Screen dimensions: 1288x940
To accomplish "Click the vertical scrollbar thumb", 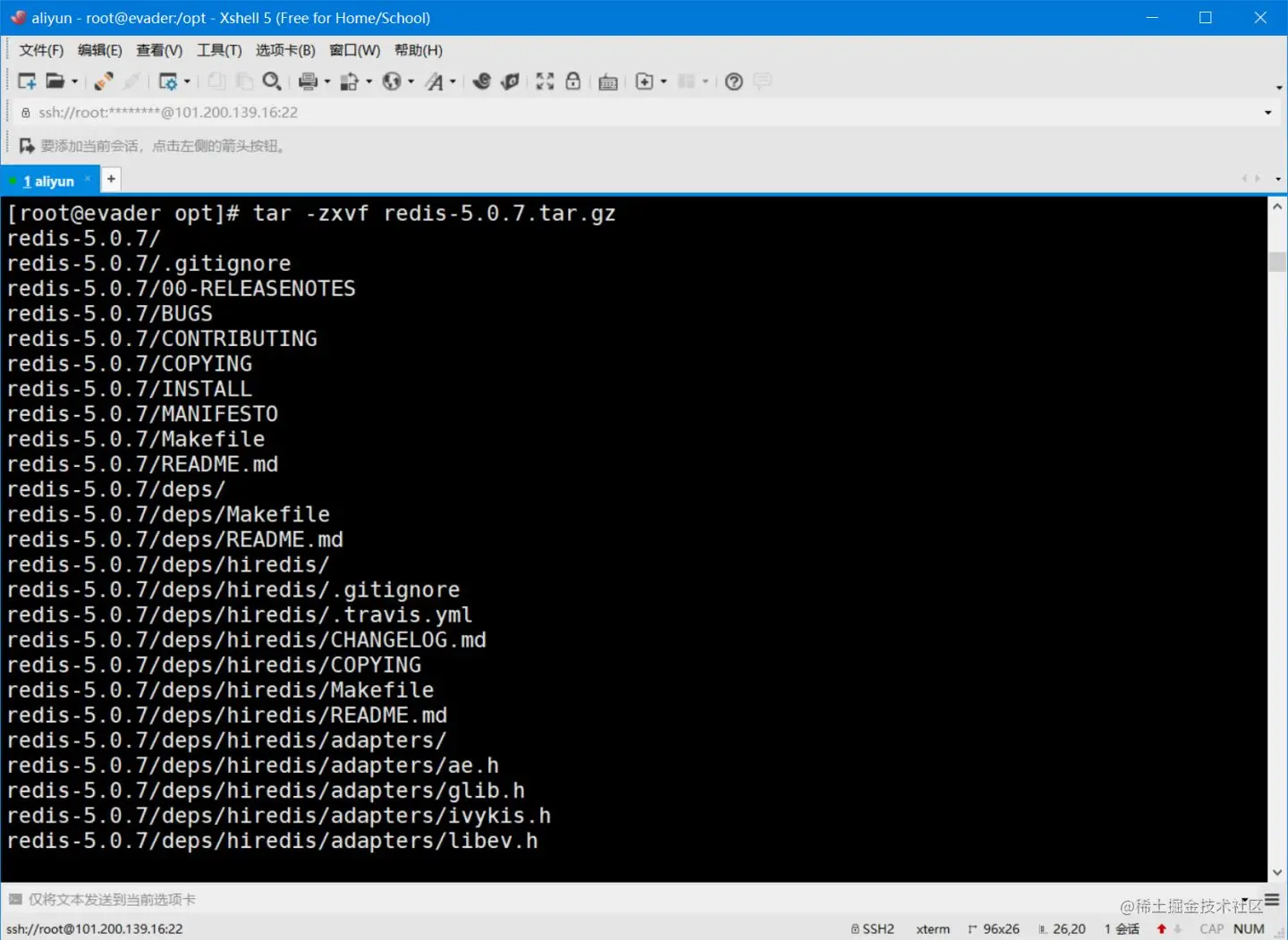I will click(1277, 261).
